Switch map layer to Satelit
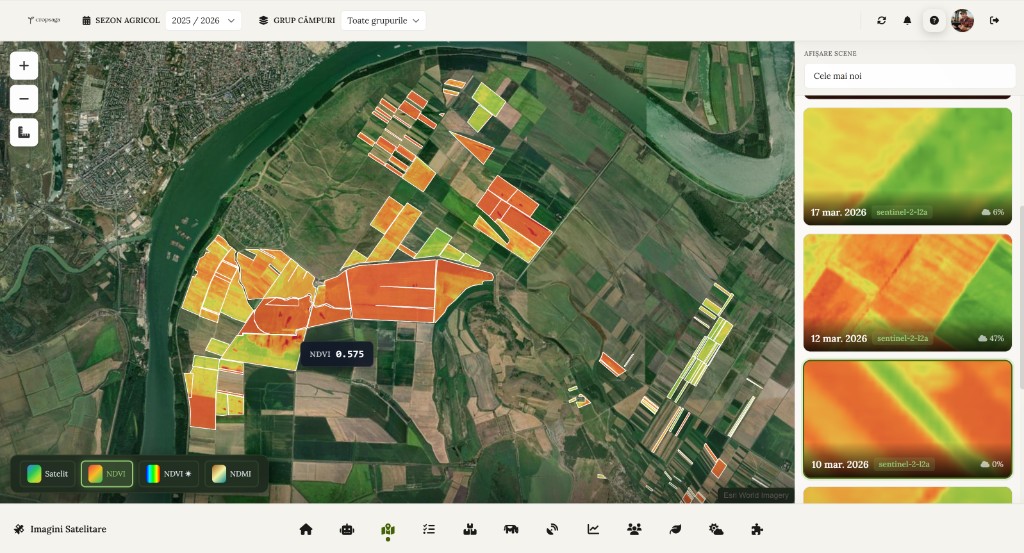This screenshot has width=1024, height=553. coord(47,473)
